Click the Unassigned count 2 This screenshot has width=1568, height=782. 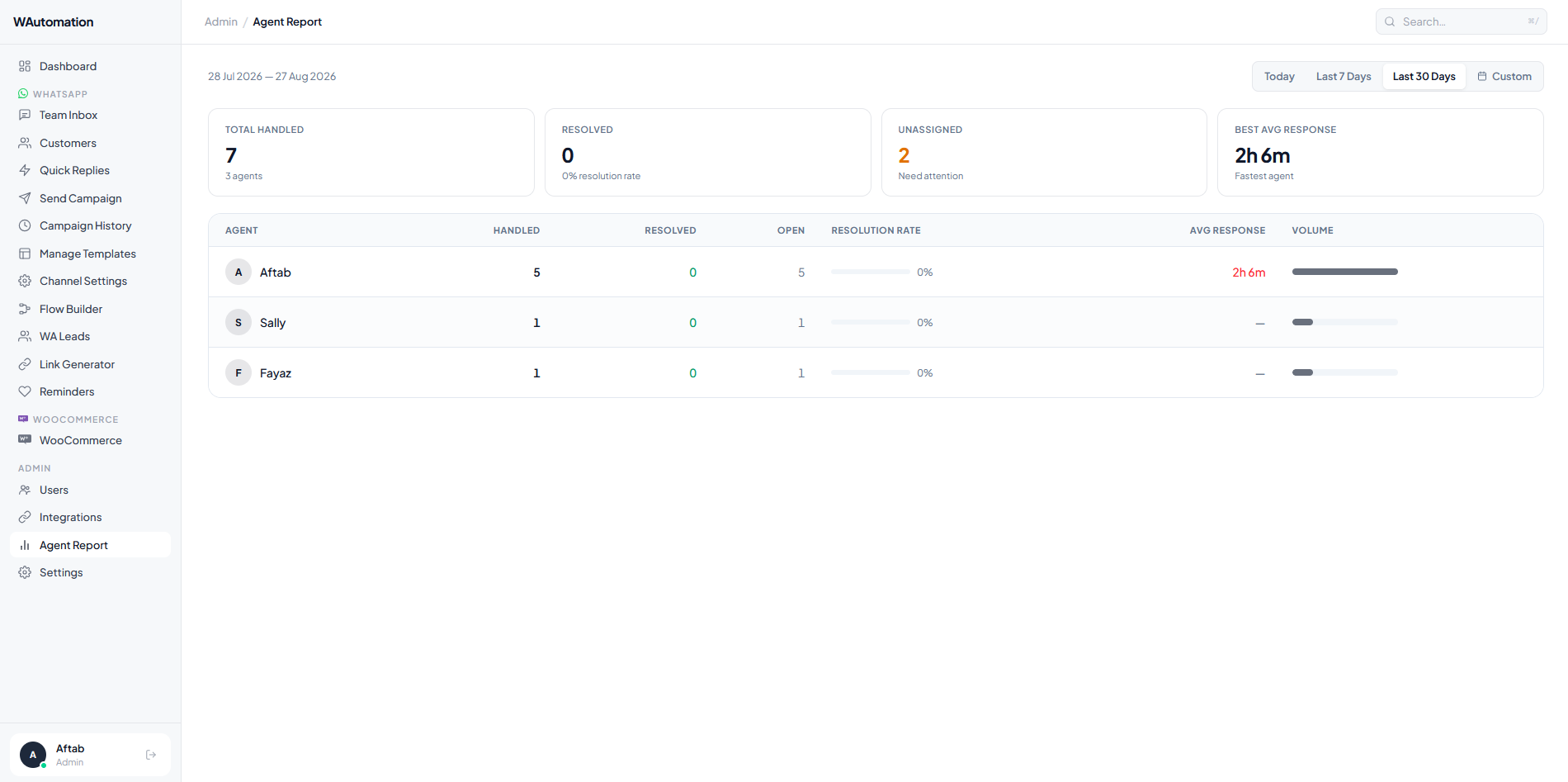(904, 155)
